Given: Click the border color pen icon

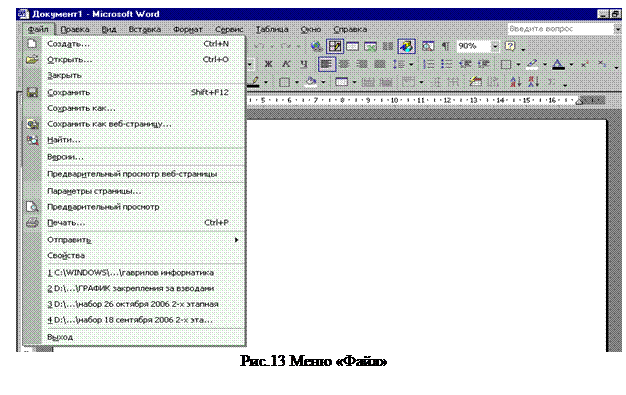Looking at the screenshot, I should click(x=254, y=82).
